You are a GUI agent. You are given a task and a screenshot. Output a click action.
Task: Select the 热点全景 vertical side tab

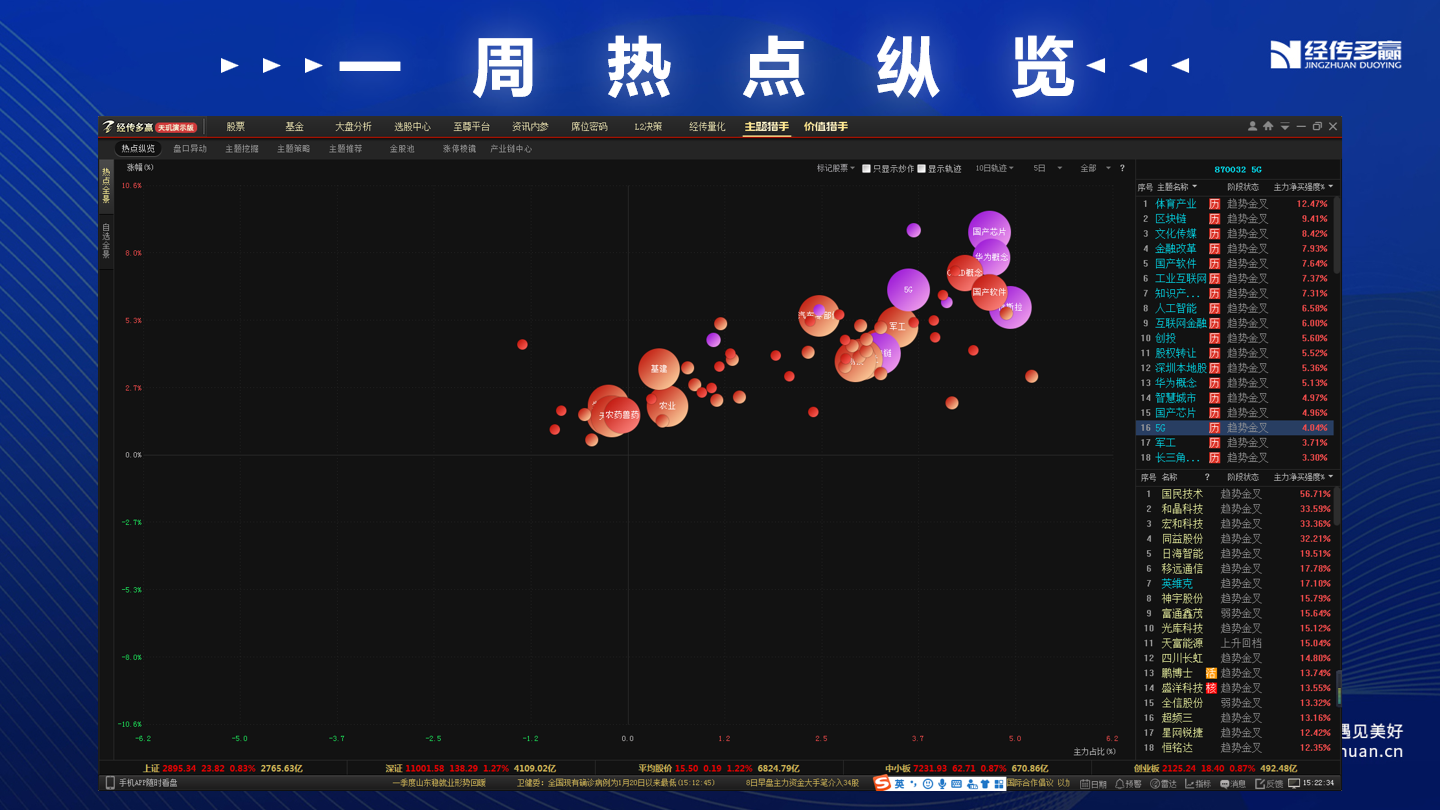106,186
